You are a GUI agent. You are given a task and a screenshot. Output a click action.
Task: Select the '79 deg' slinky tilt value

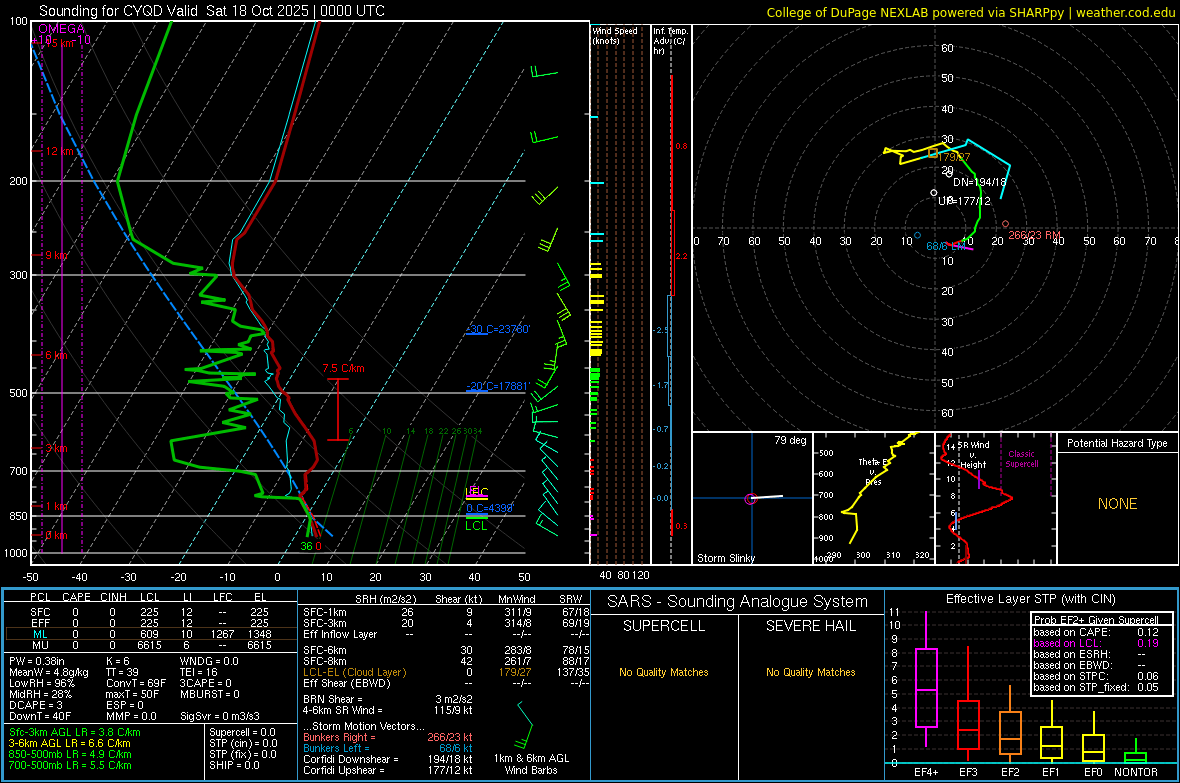[790, 440]
